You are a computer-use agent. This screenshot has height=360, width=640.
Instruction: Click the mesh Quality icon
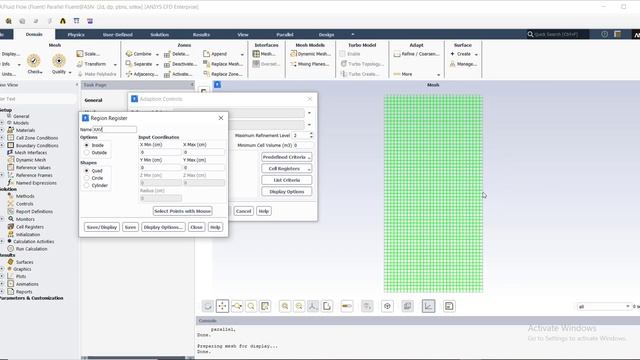(59, 61)
